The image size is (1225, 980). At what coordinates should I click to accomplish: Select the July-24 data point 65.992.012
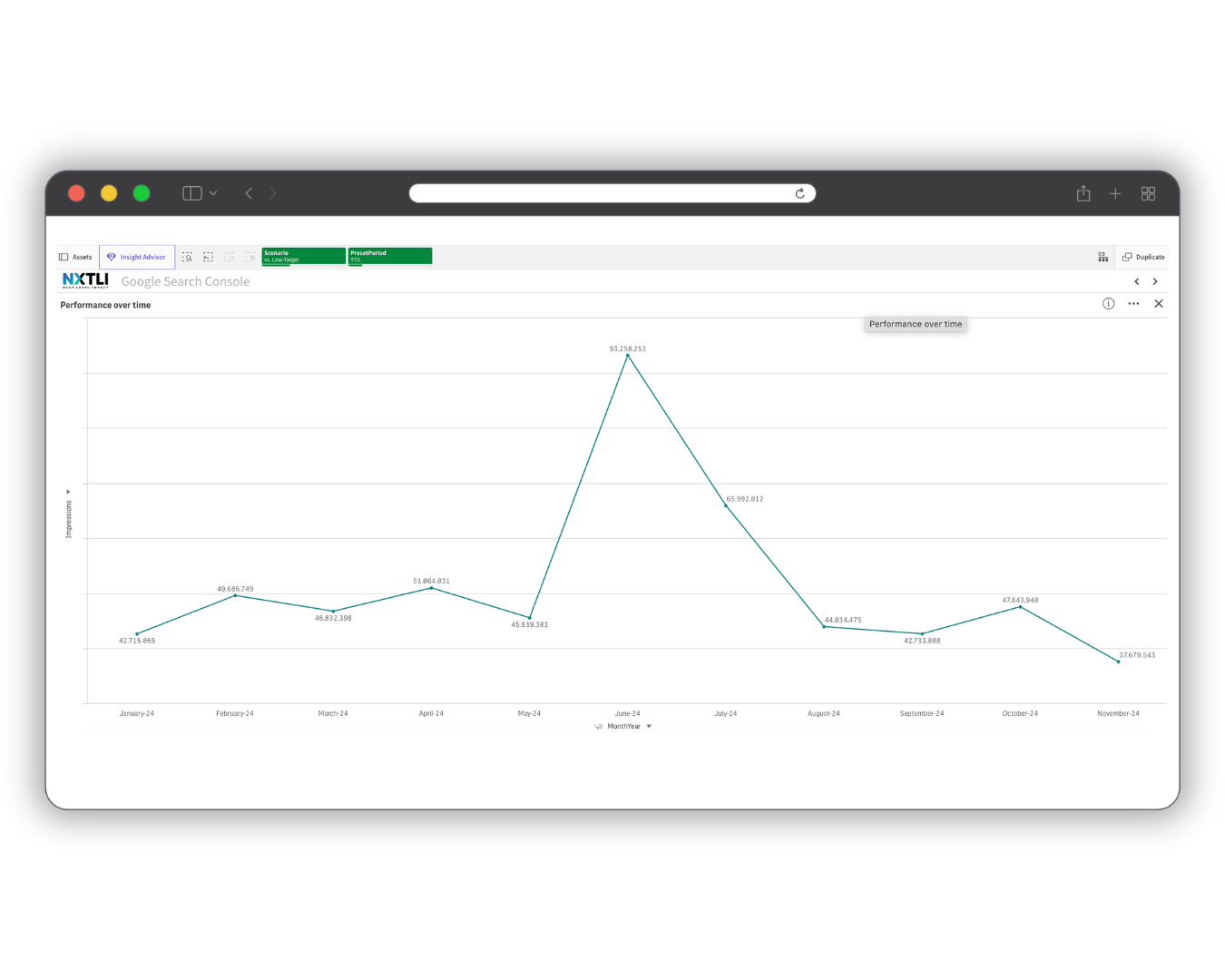coord(725,505)
